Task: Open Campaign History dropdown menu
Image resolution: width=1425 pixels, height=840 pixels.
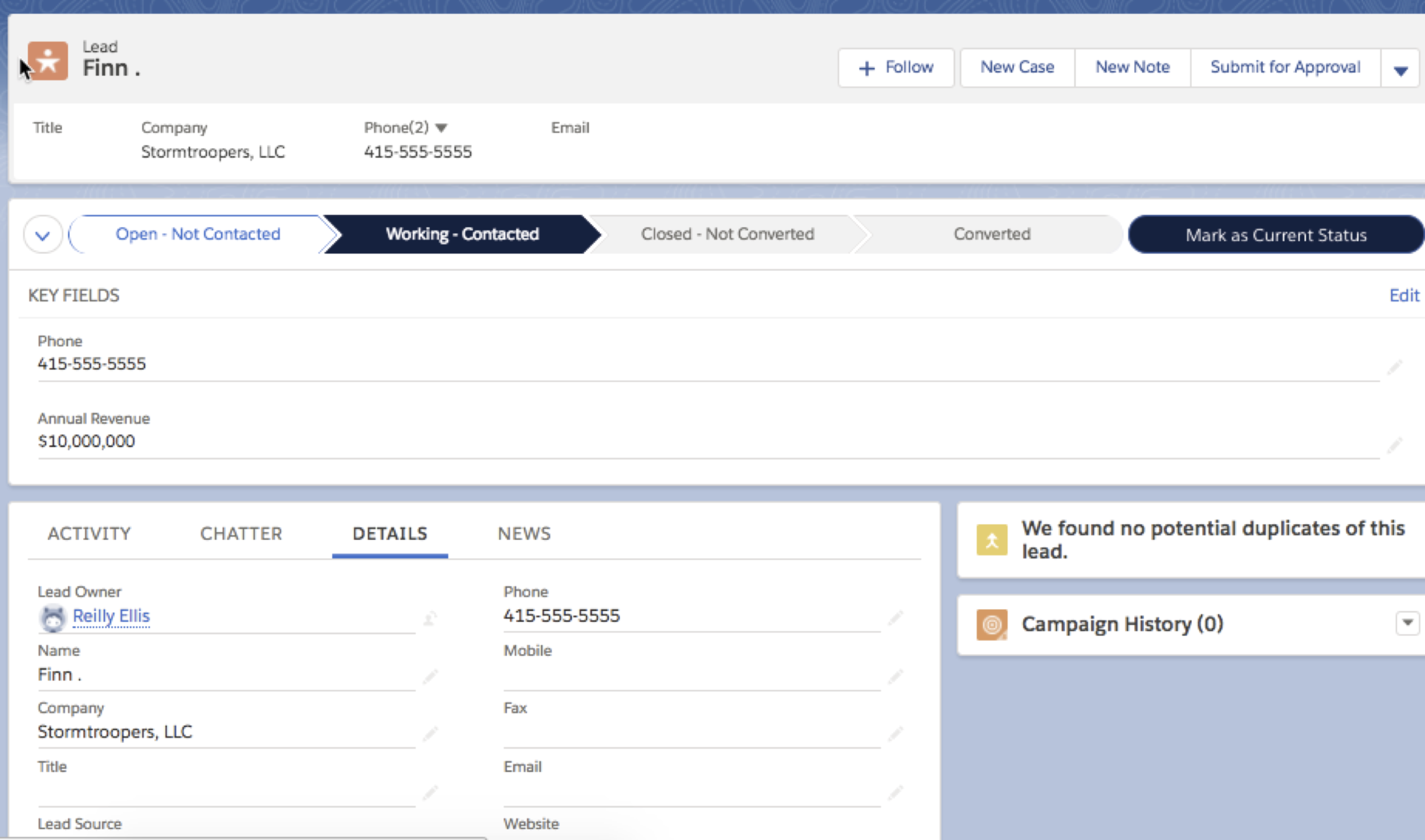Action: pos(1407,623)
